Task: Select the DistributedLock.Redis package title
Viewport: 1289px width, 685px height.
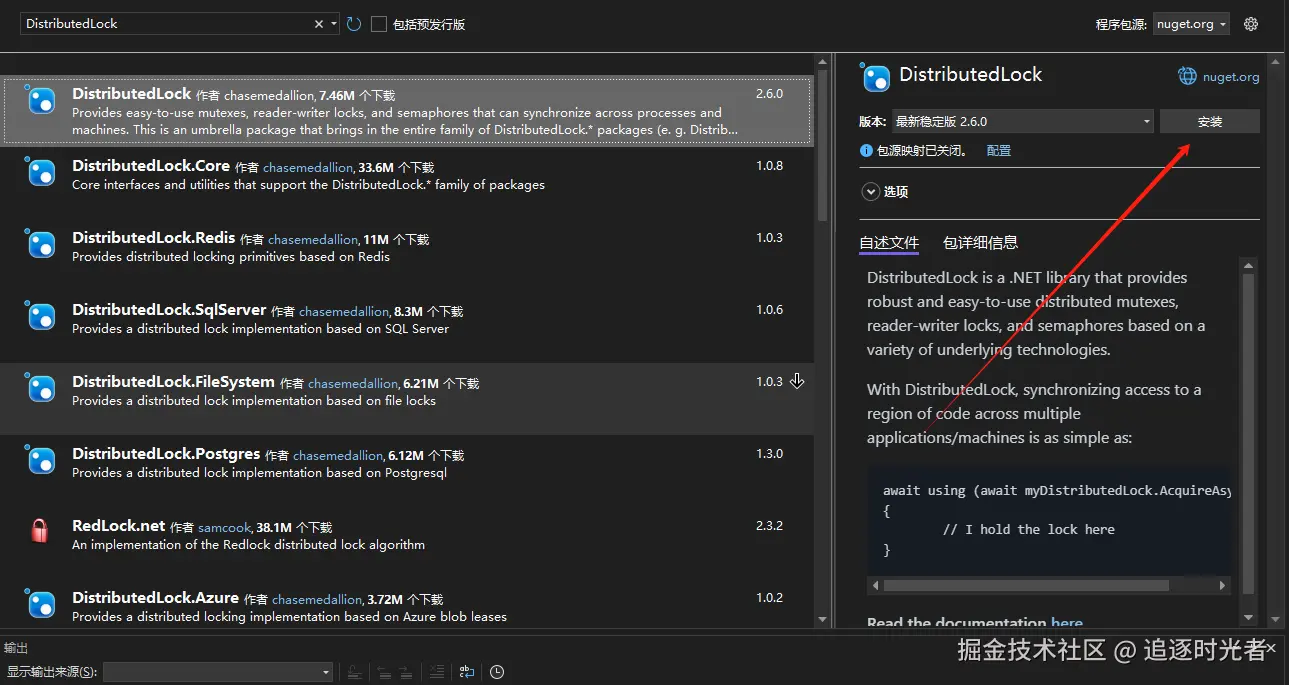Action: pyautogui.click(x=154, y=237)
